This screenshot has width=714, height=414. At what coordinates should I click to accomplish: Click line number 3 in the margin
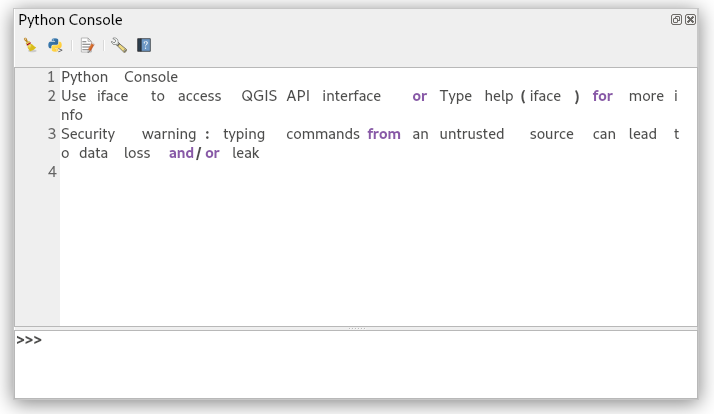[51, 134]
